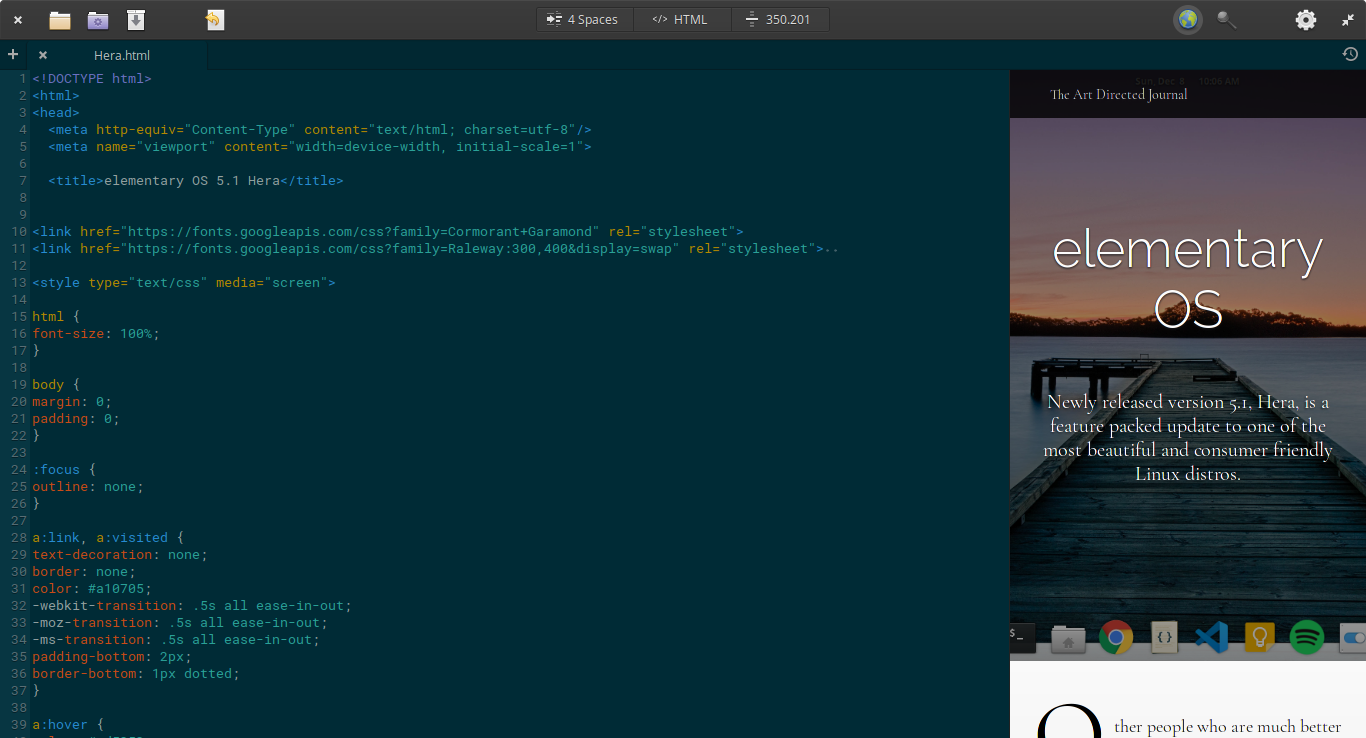The height and width of the screenshot is (738, 1366).
Task: Click the elementary OS heading in preview
Action: click(1188, 278)
